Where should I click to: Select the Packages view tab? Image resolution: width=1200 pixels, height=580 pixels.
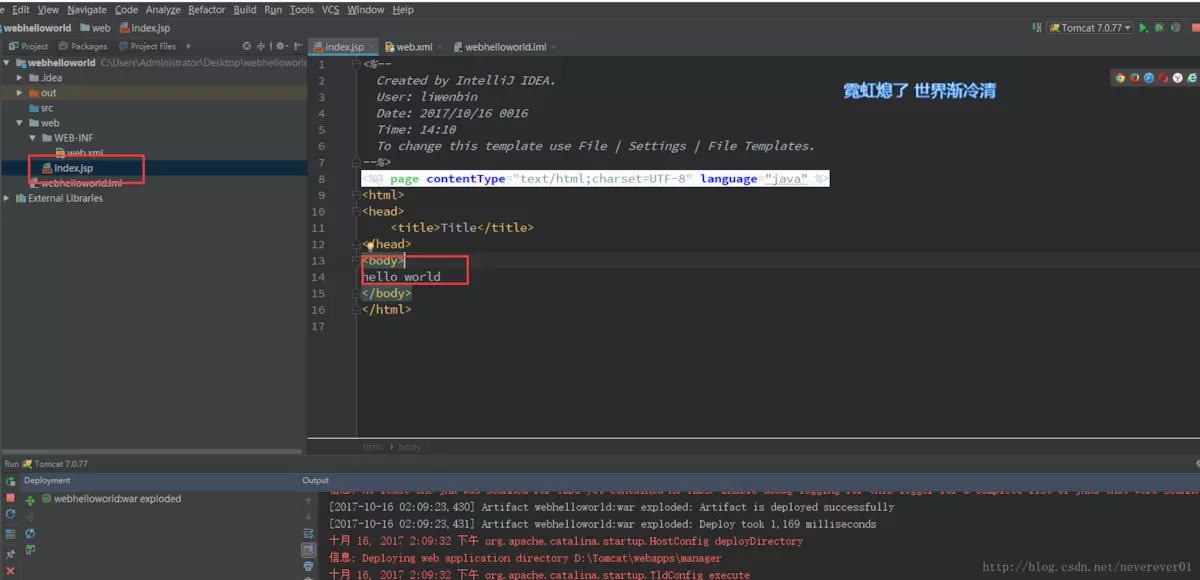pos(83,46)
